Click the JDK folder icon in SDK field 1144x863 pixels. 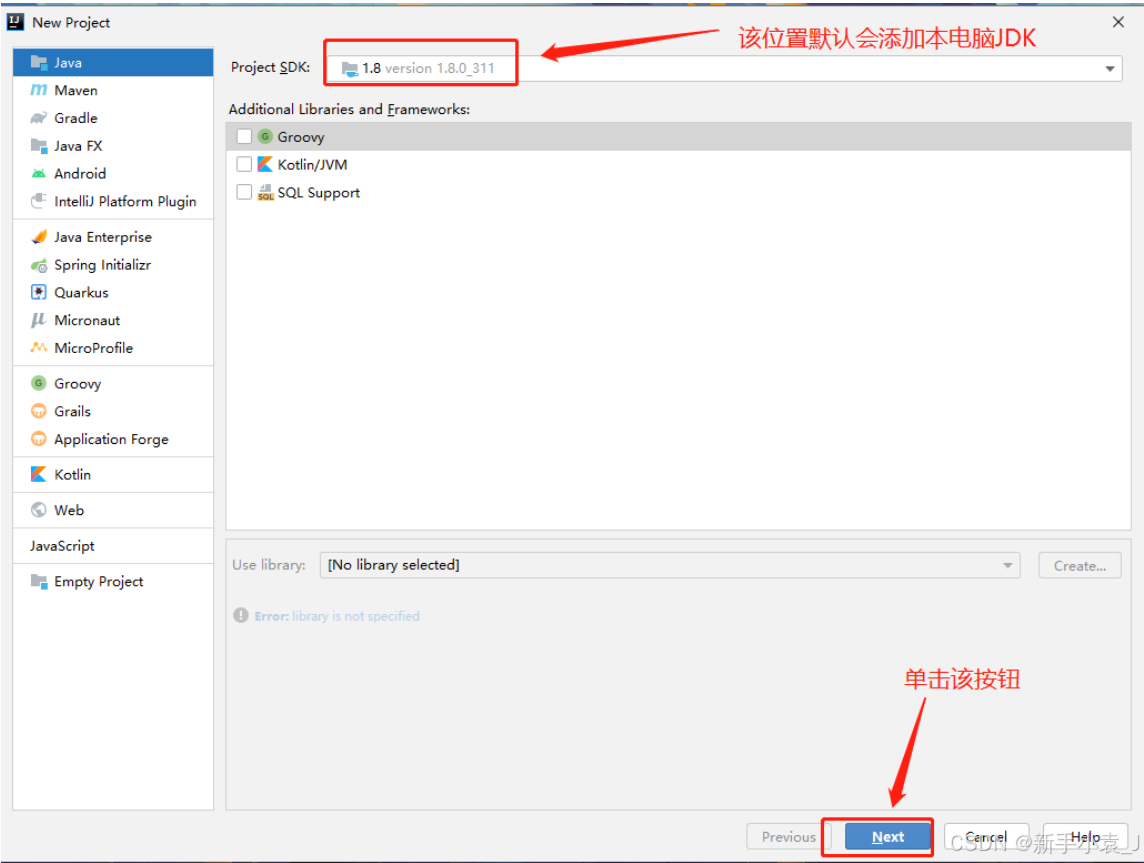pyautogui.click(x=350, y=69)
